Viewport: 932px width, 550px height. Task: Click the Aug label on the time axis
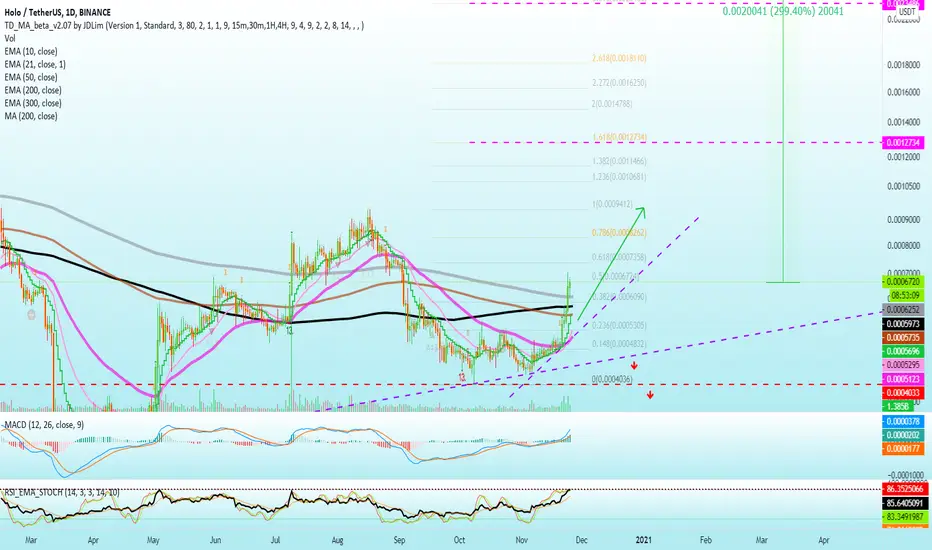(337, 540)
